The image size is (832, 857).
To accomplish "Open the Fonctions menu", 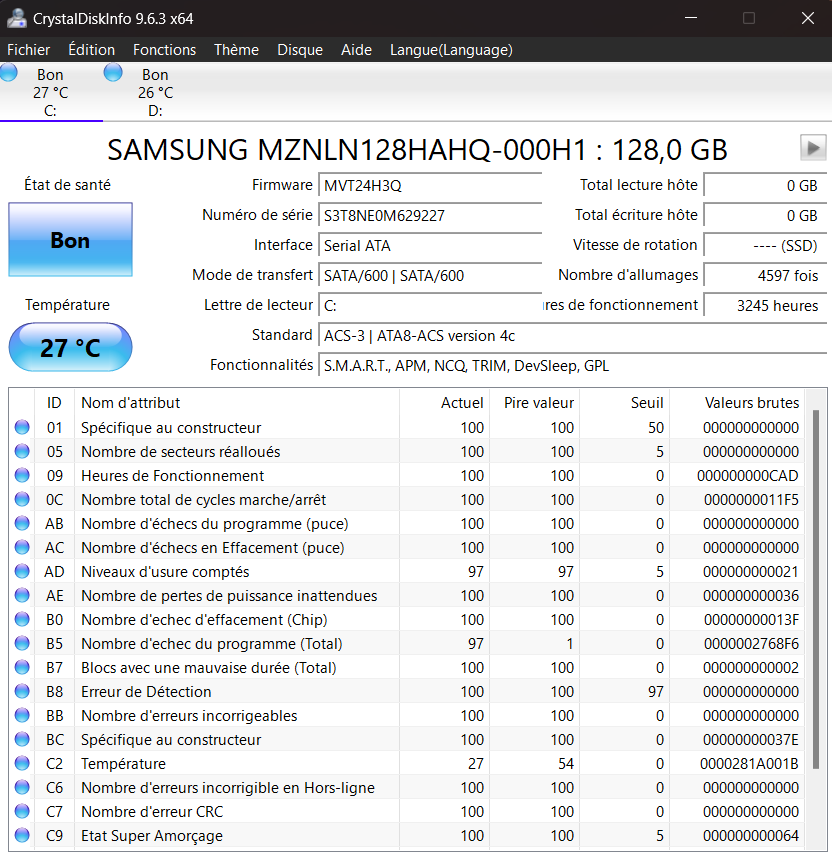I will tap(165, 50).
